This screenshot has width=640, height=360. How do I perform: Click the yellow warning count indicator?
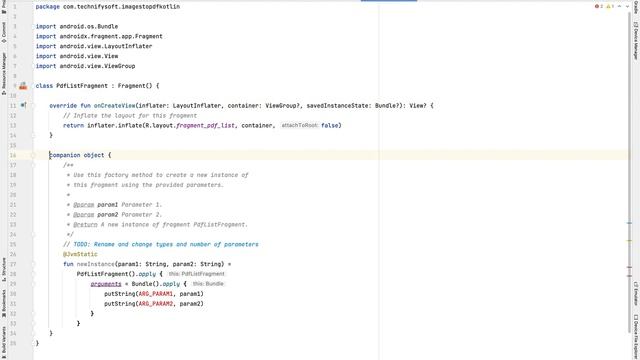click(610, 7)
